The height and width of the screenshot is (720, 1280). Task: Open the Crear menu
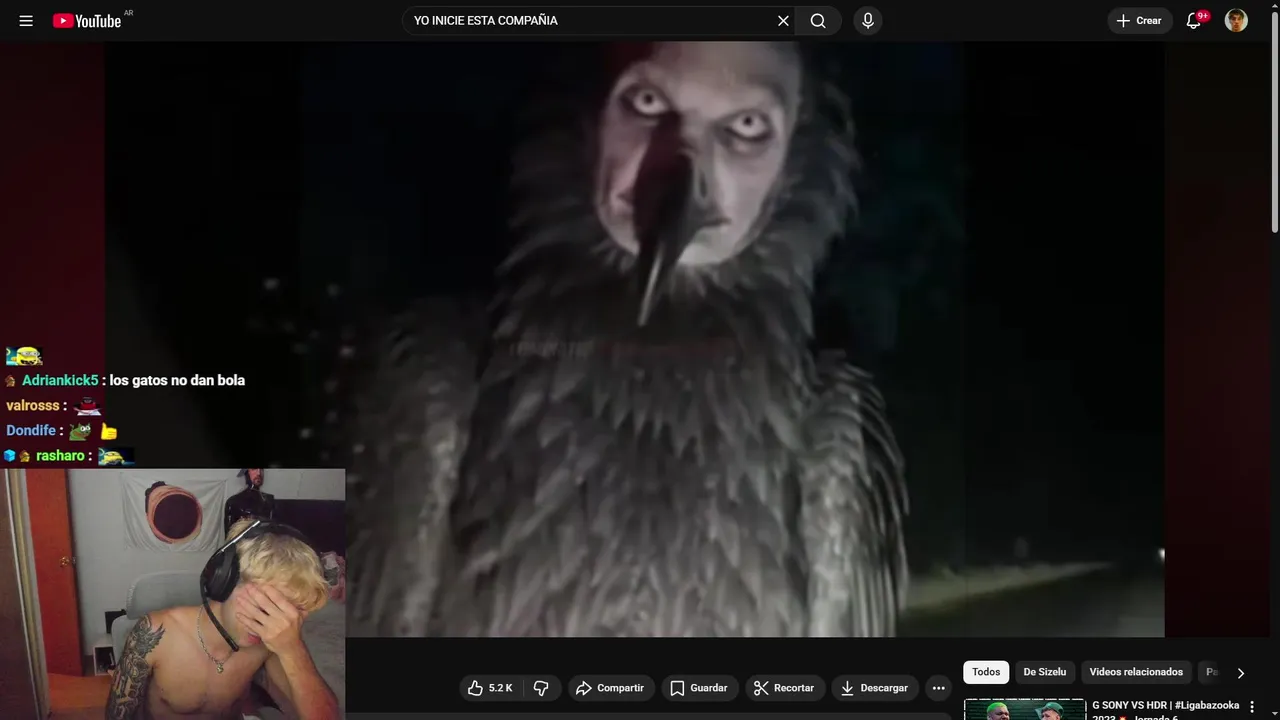click(x=1140, y=21)
